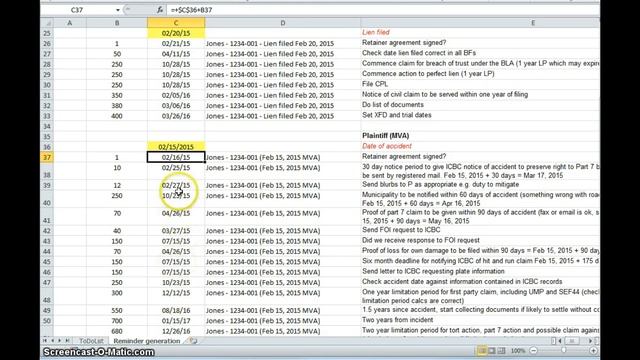640x360 pixels.
Task: Switch to Page Break Preview icon
Action: 501,351
